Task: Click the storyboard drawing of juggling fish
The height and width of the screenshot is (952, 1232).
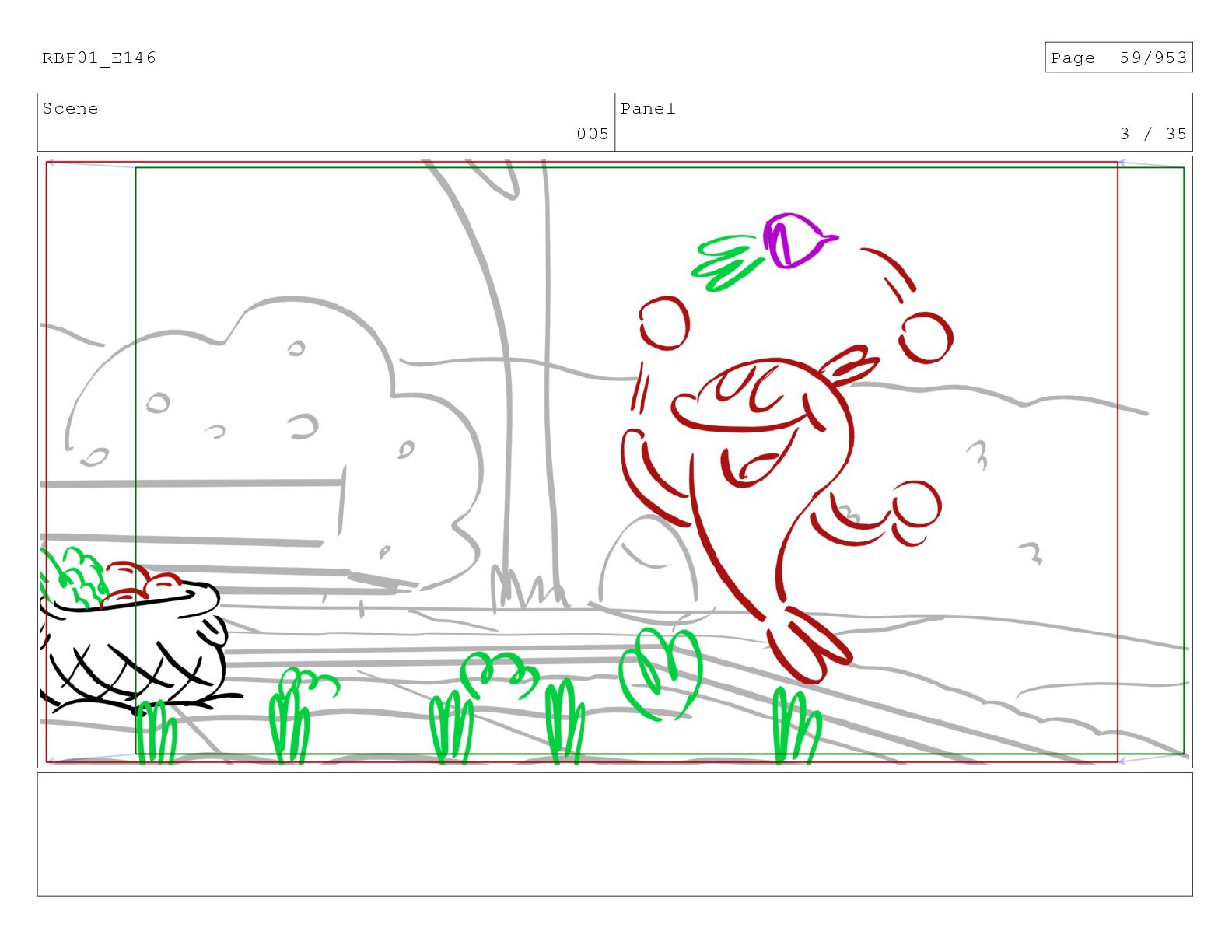Action: (614, 462)
